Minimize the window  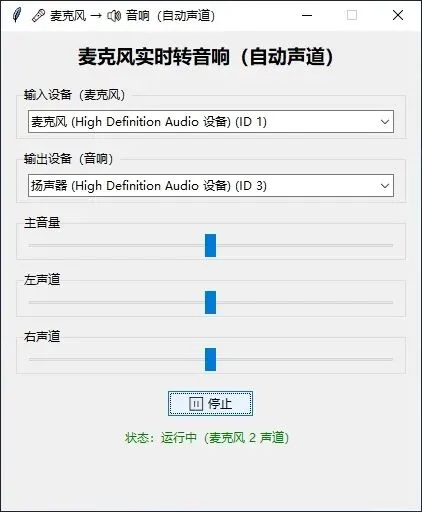[x=307, y=15]
